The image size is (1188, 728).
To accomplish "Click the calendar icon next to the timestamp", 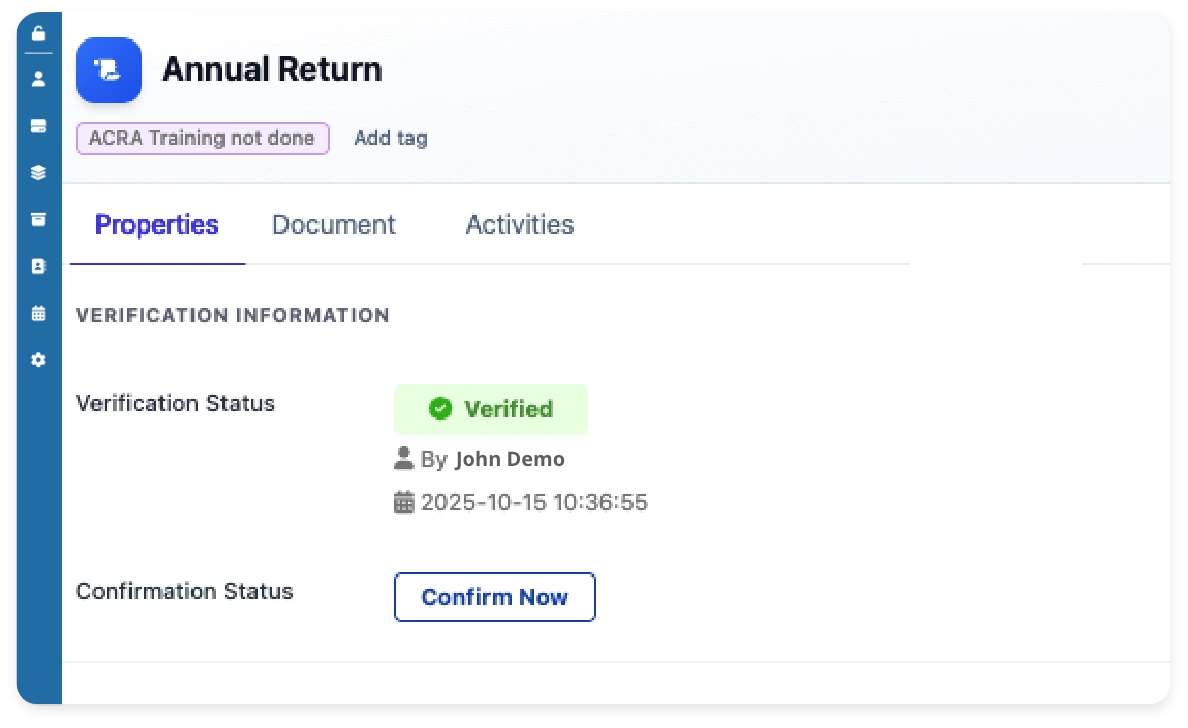I will tap(404, 503).
